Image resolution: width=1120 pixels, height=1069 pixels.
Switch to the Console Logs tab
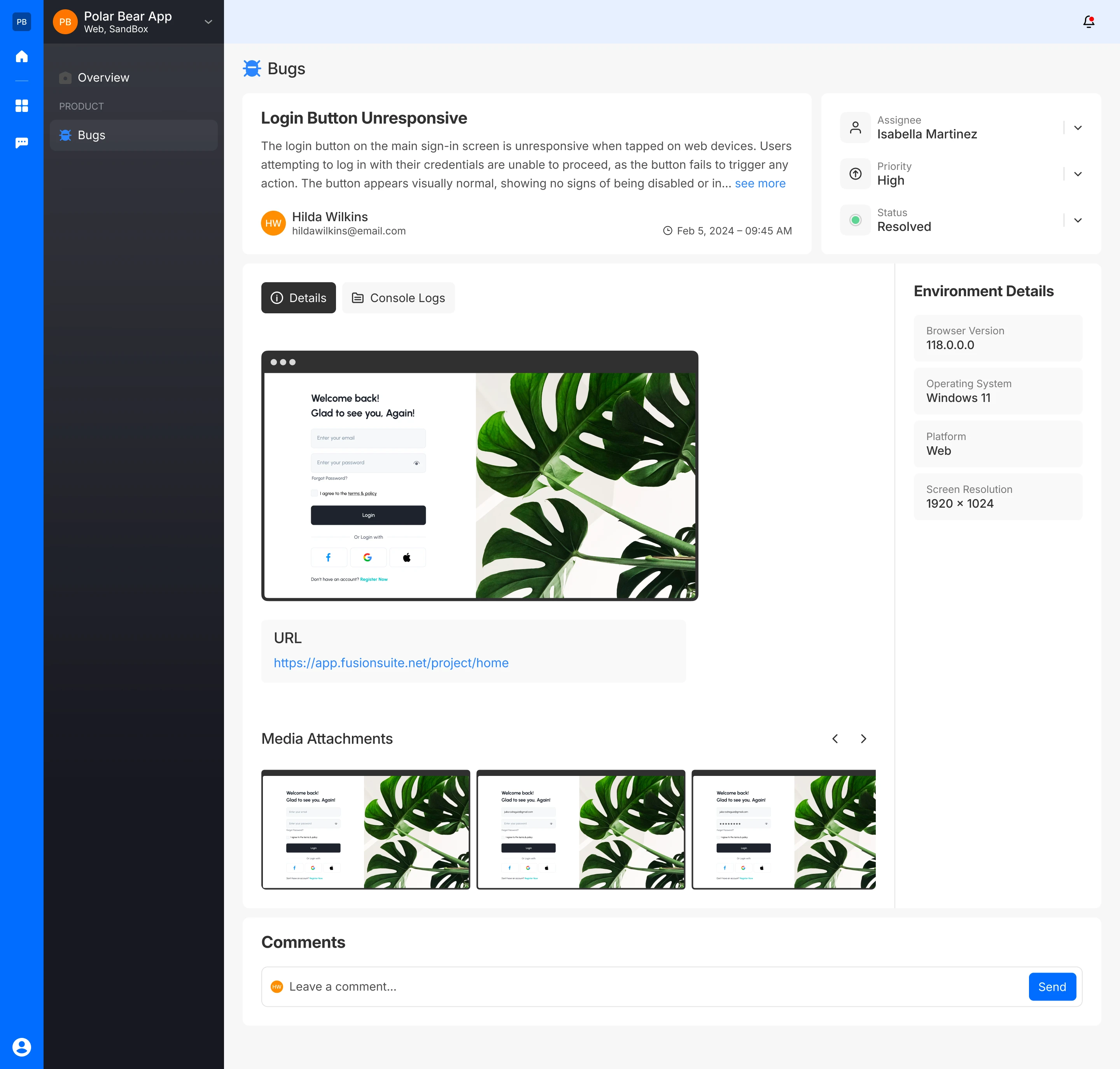(398, 298)
